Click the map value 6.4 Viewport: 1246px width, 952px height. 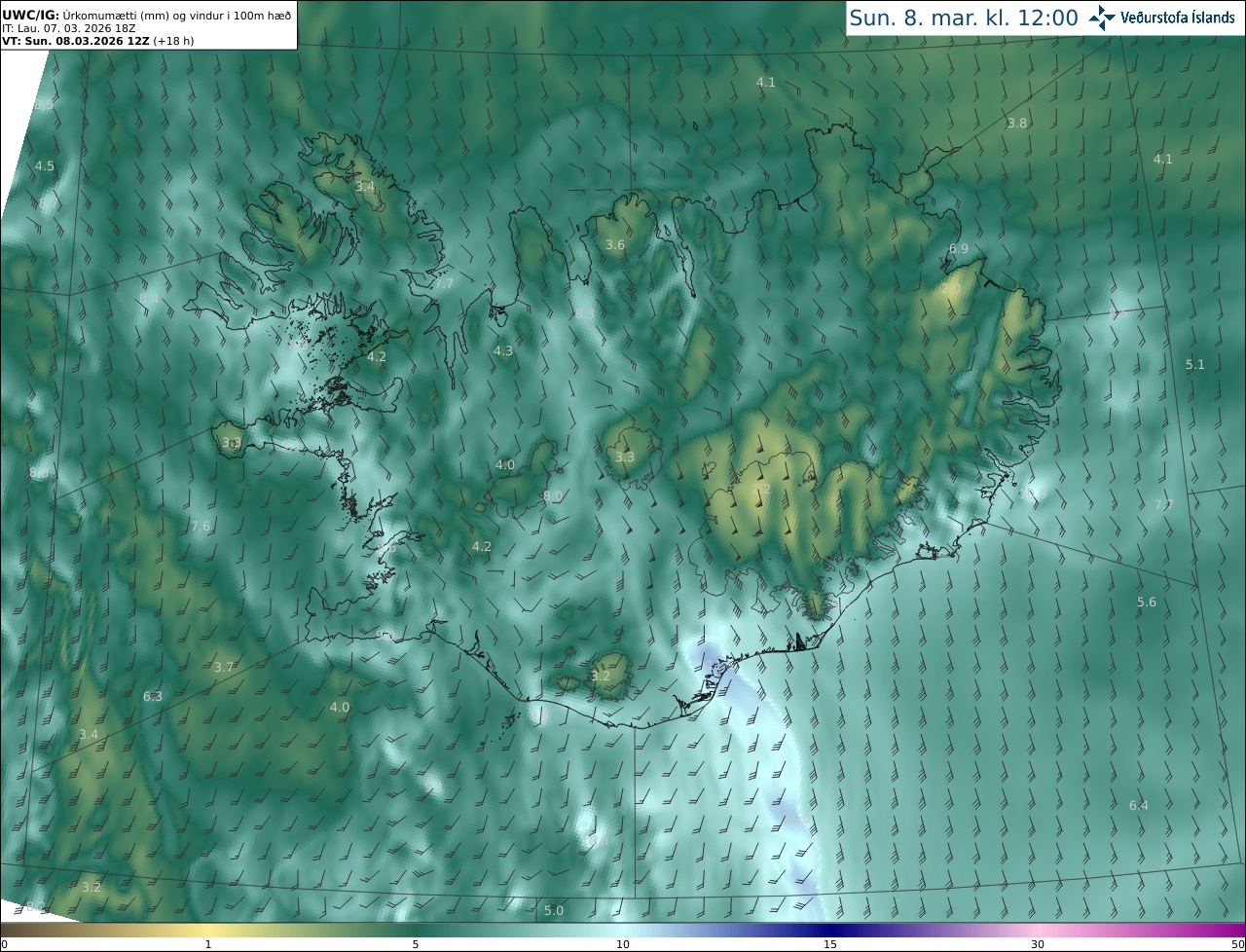pyautogui.click(x=1139, y=805)
